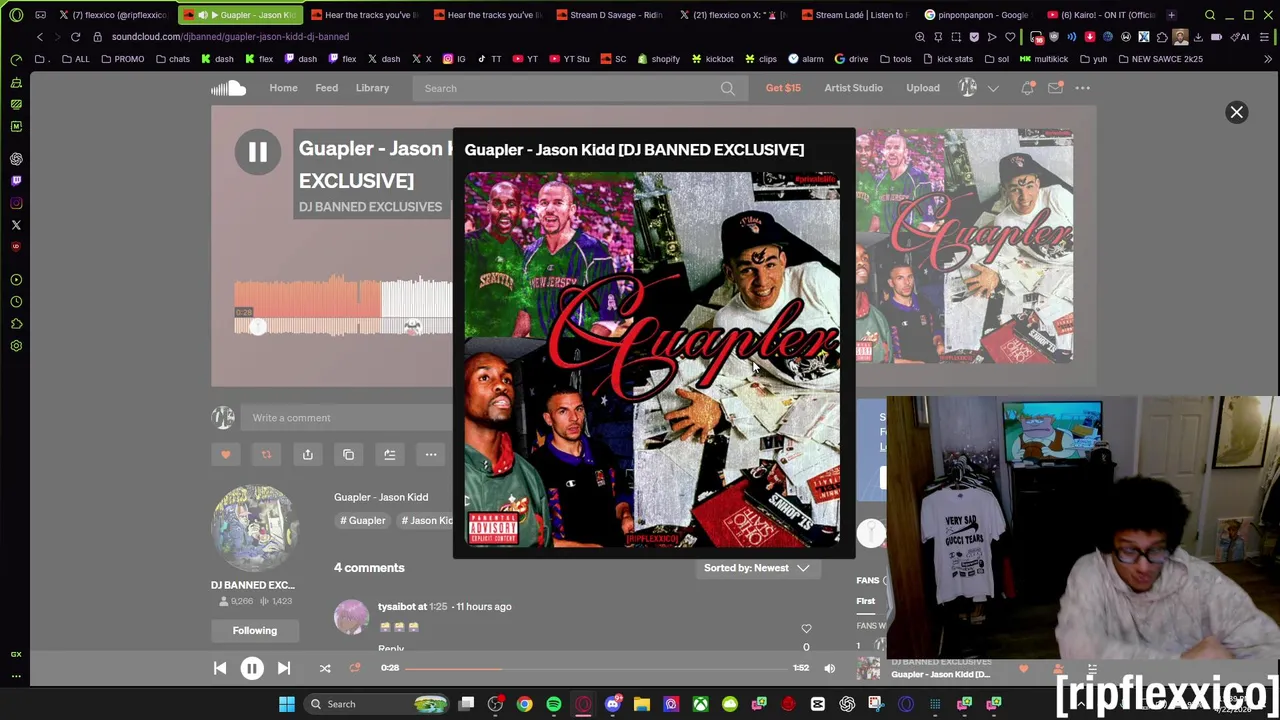The image size is (1280, 720).
Task: Expand the profile avatar dropdown chevron
Action: coord(993,88)
